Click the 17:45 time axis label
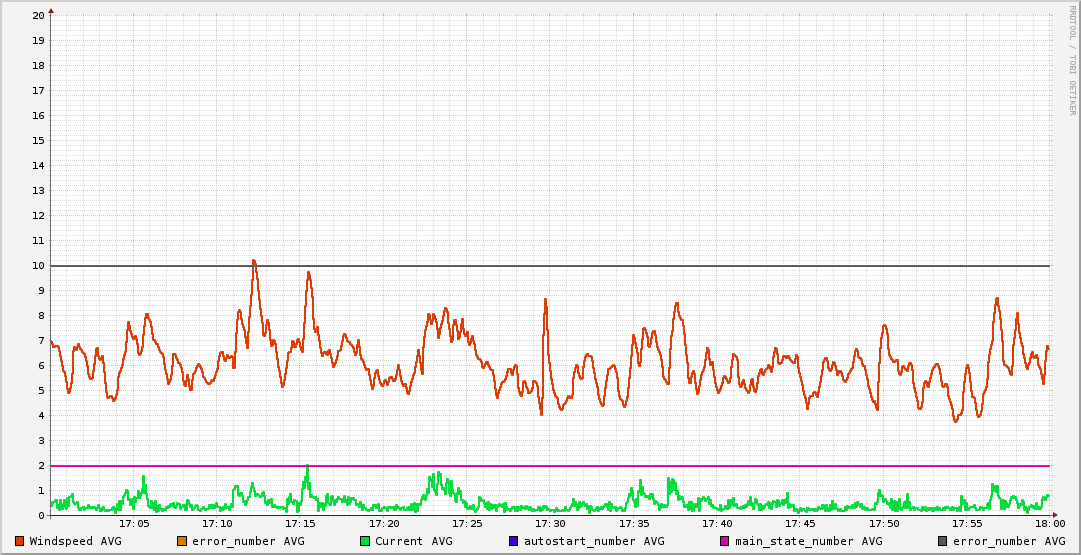The height and width of the screenshot is (555, 1081). point(800,523)
